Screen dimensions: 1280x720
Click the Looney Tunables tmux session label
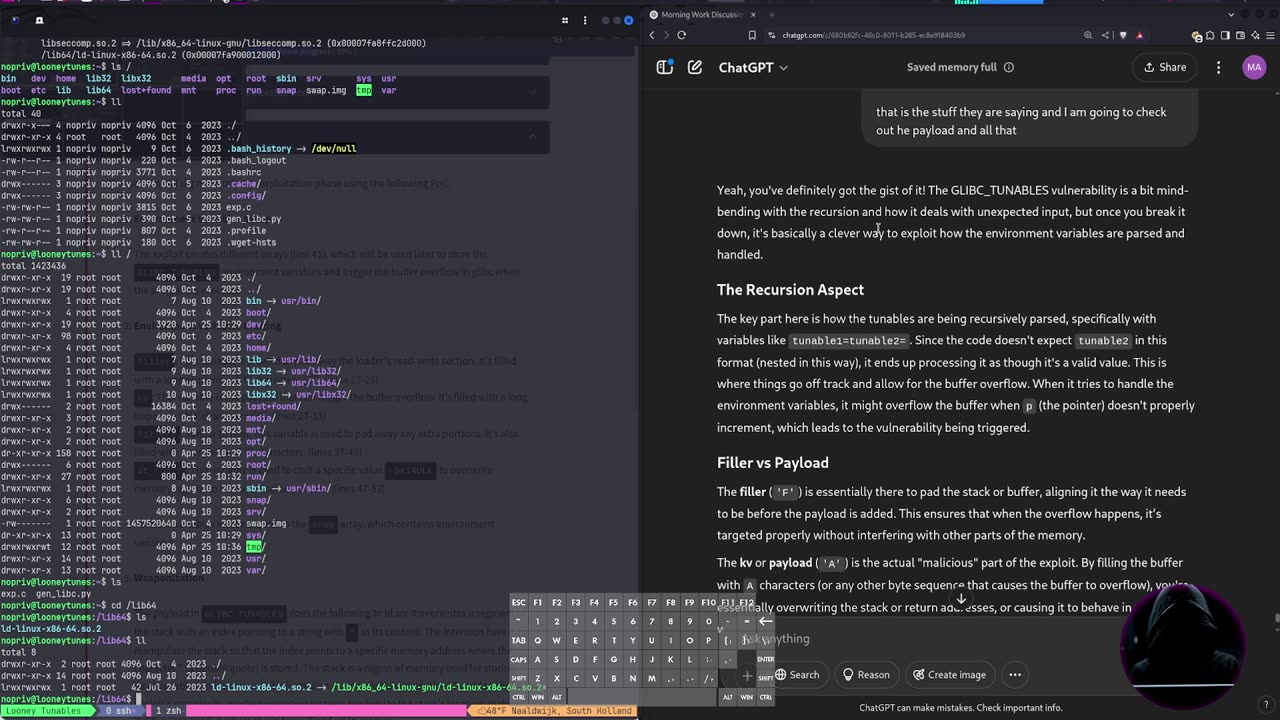[x=46, y=711]
